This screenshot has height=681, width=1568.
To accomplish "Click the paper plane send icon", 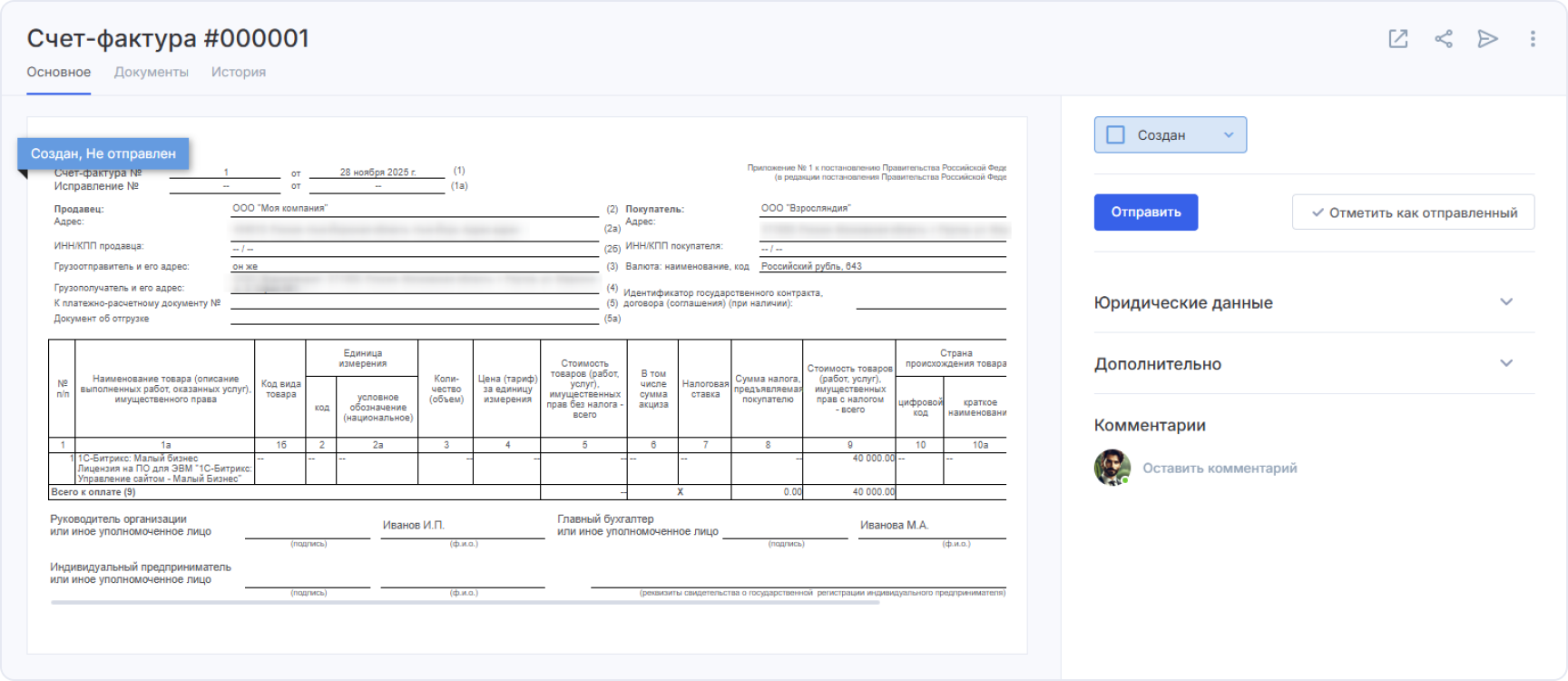I will click(x=1487, y=39).
